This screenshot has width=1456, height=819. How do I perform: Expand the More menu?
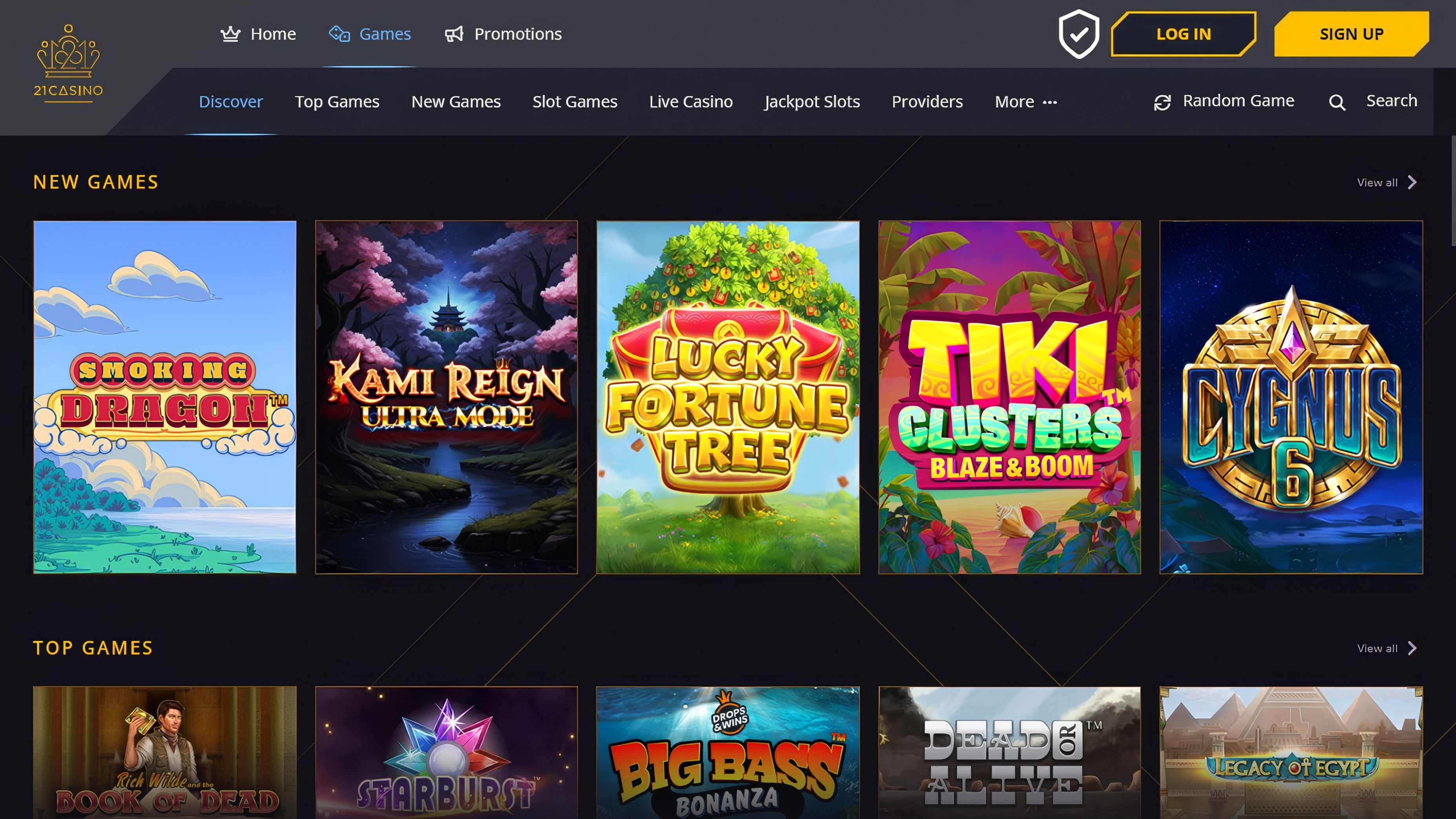[x=1026, y=102]
